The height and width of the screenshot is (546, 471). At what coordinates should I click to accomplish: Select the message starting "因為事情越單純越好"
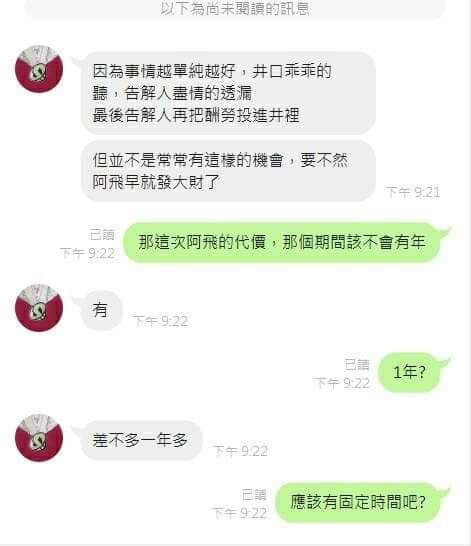coord(228,93)
